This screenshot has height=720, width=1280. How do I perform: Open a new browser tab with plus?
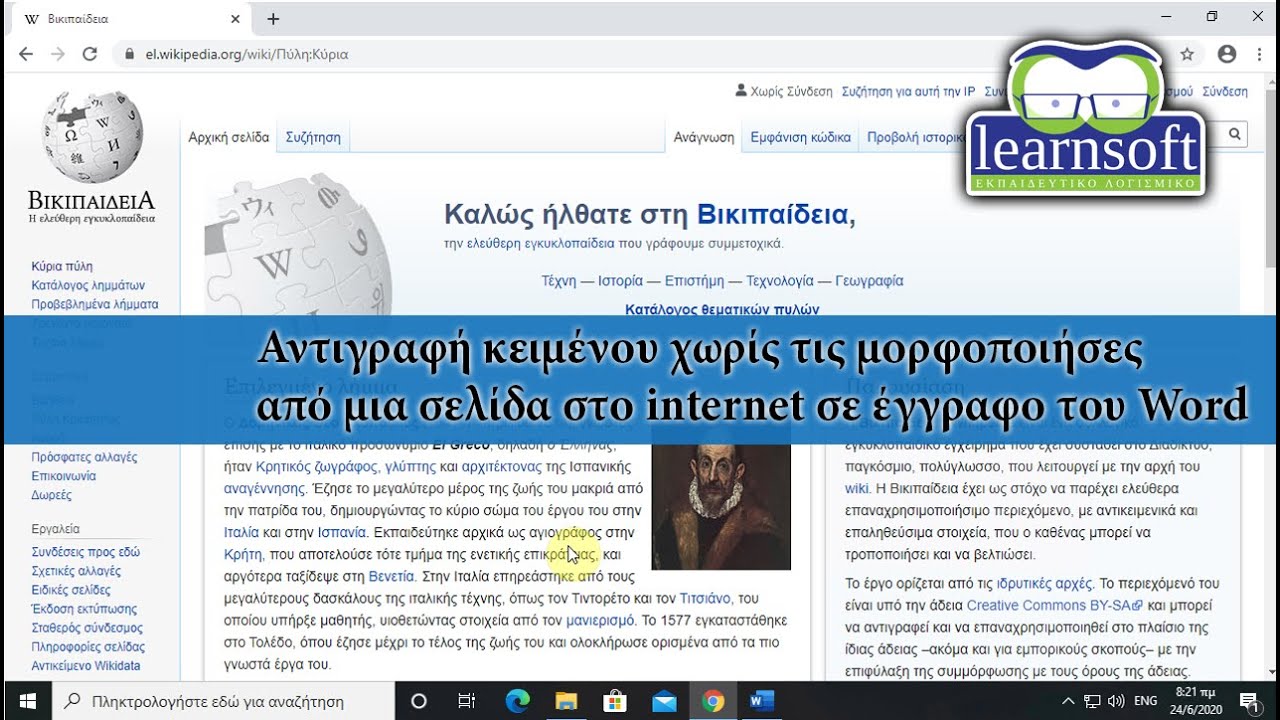pyautogui.click(x=273, y=19)
